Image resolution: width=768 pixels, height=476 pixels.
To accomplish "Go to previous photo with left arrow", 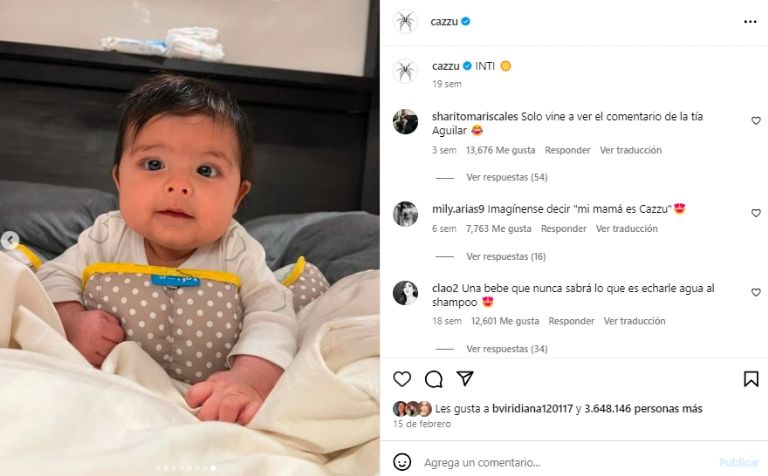I will pyautogui.click(x=10, y=240).
